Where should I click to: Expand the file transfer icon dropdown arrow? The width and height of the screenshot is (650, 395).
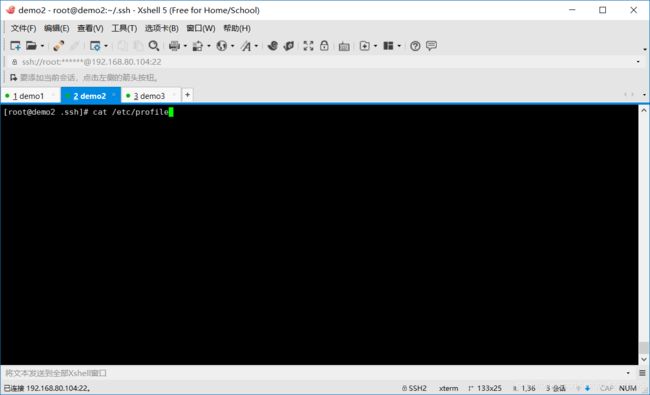click(x=376, y=46)
